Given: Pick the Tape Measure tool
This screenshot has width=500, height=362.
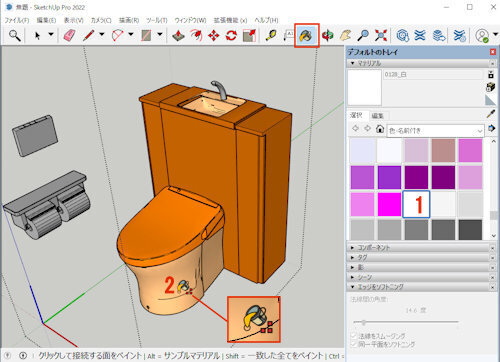Looking at the screenshot, I should (271, 35).
